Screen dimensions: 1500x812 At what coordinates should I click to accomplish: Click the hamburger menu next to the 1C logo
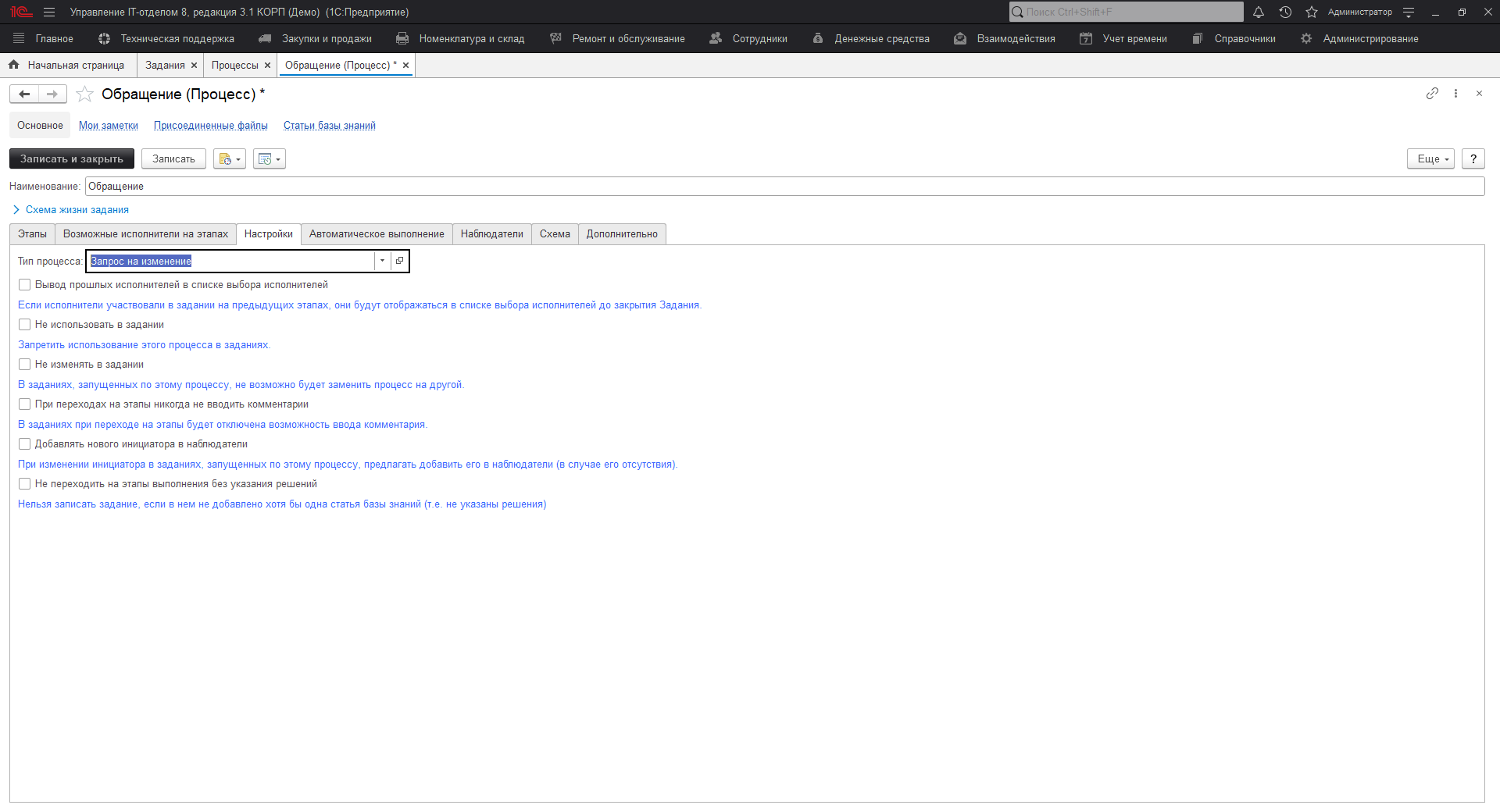pos(48,12)
